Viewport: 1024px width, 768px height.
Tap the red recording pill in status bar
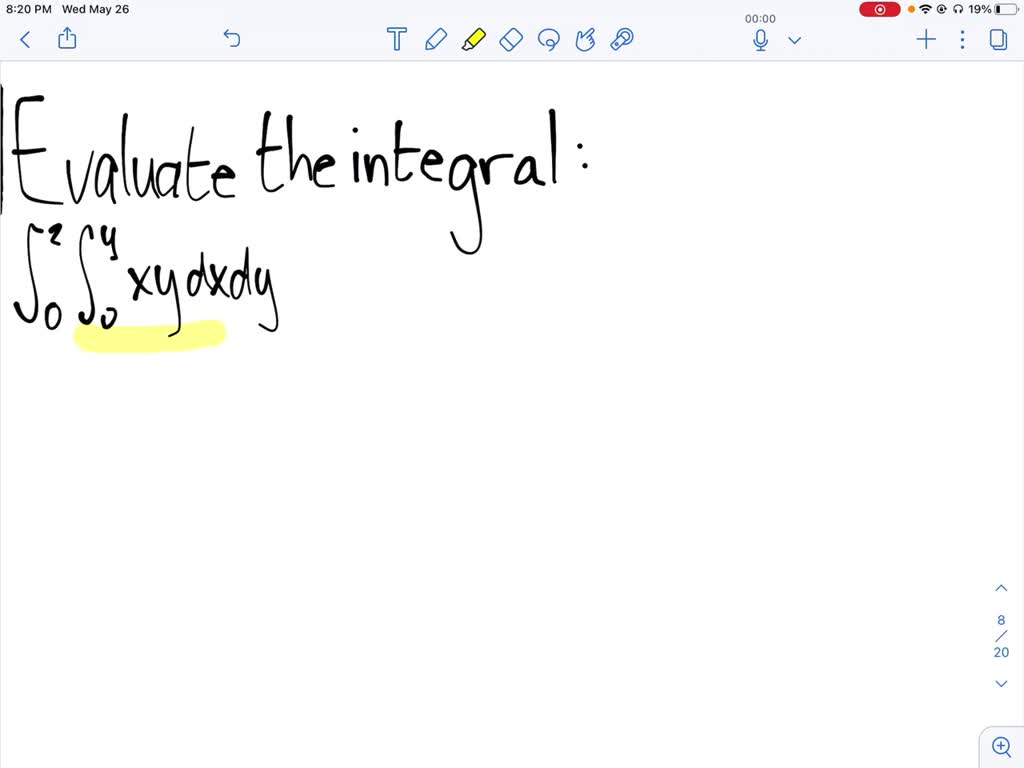point(879,9)
